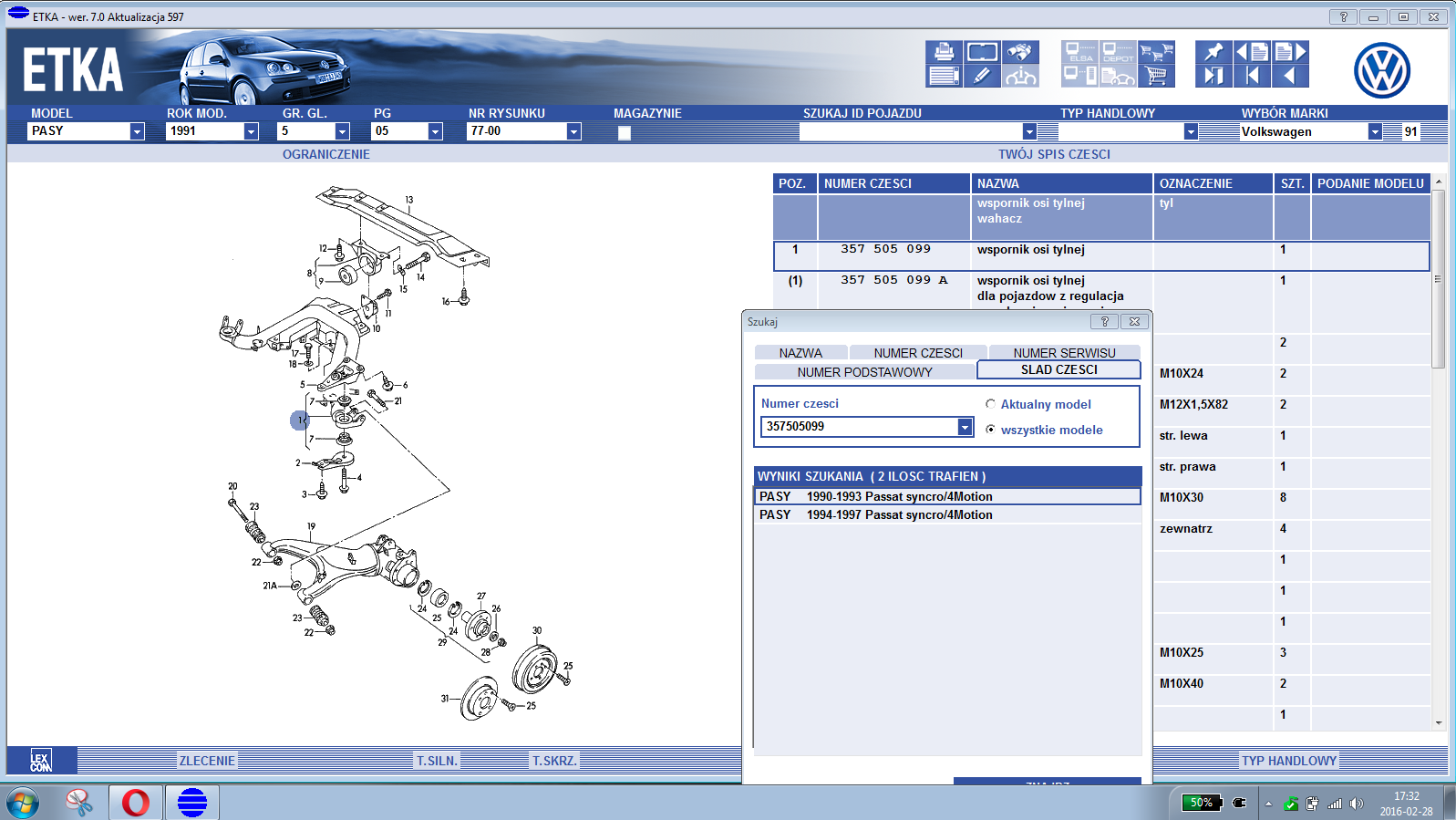Click the volume speaker tray icon

point(1356,804)
